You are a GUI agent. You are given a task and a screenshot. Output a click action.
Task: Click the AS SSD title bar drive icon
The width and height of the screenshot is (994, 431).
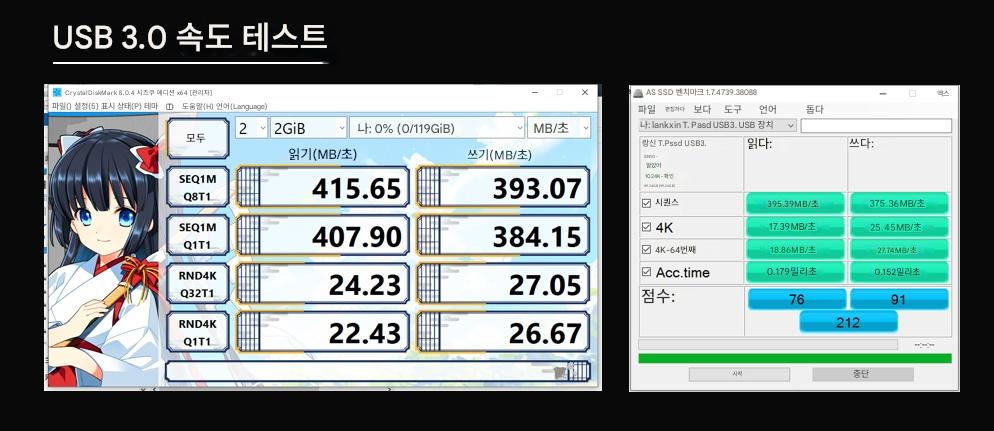coord(639,92)
